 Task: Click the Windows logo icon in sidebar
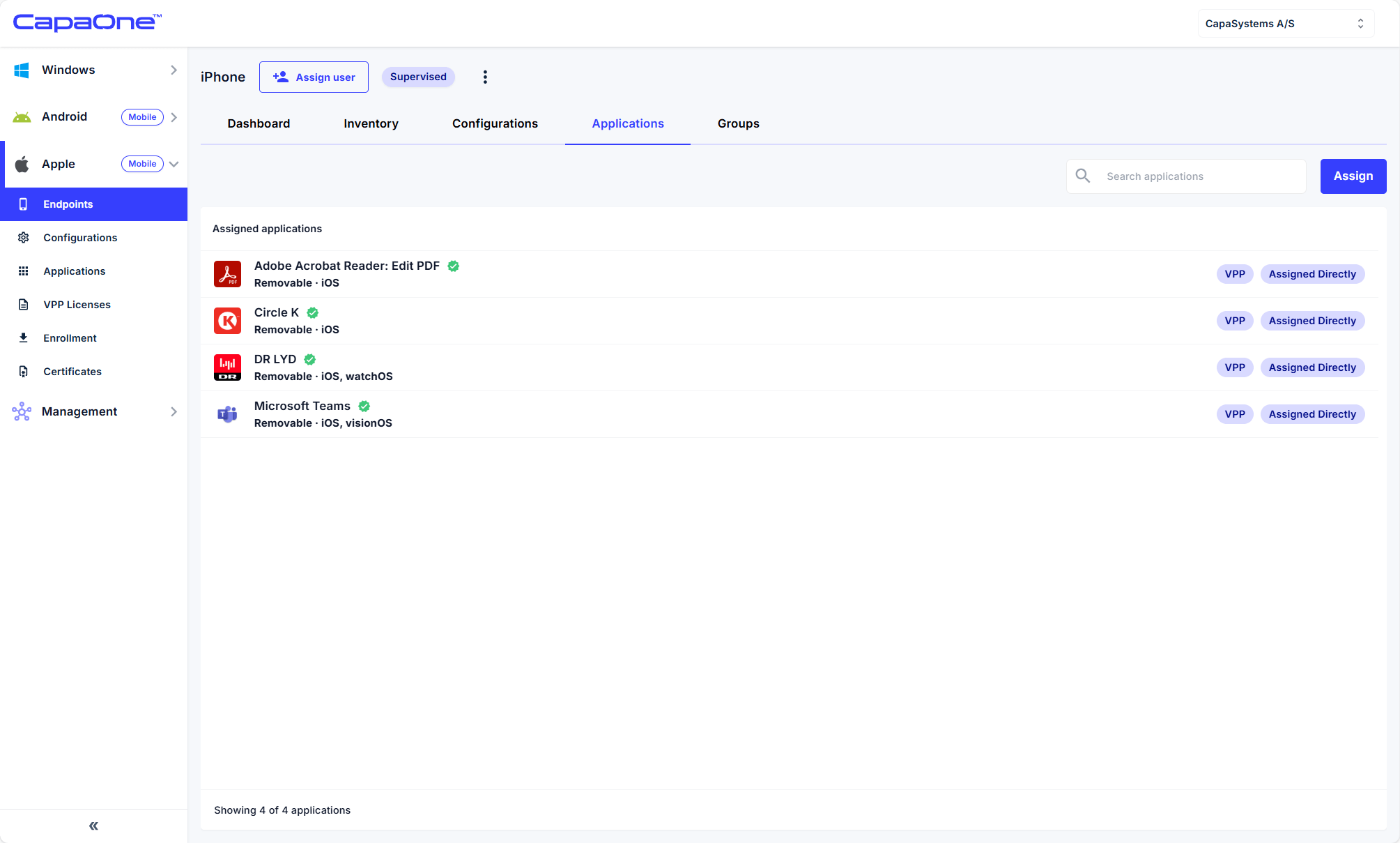tap(22, 70)
